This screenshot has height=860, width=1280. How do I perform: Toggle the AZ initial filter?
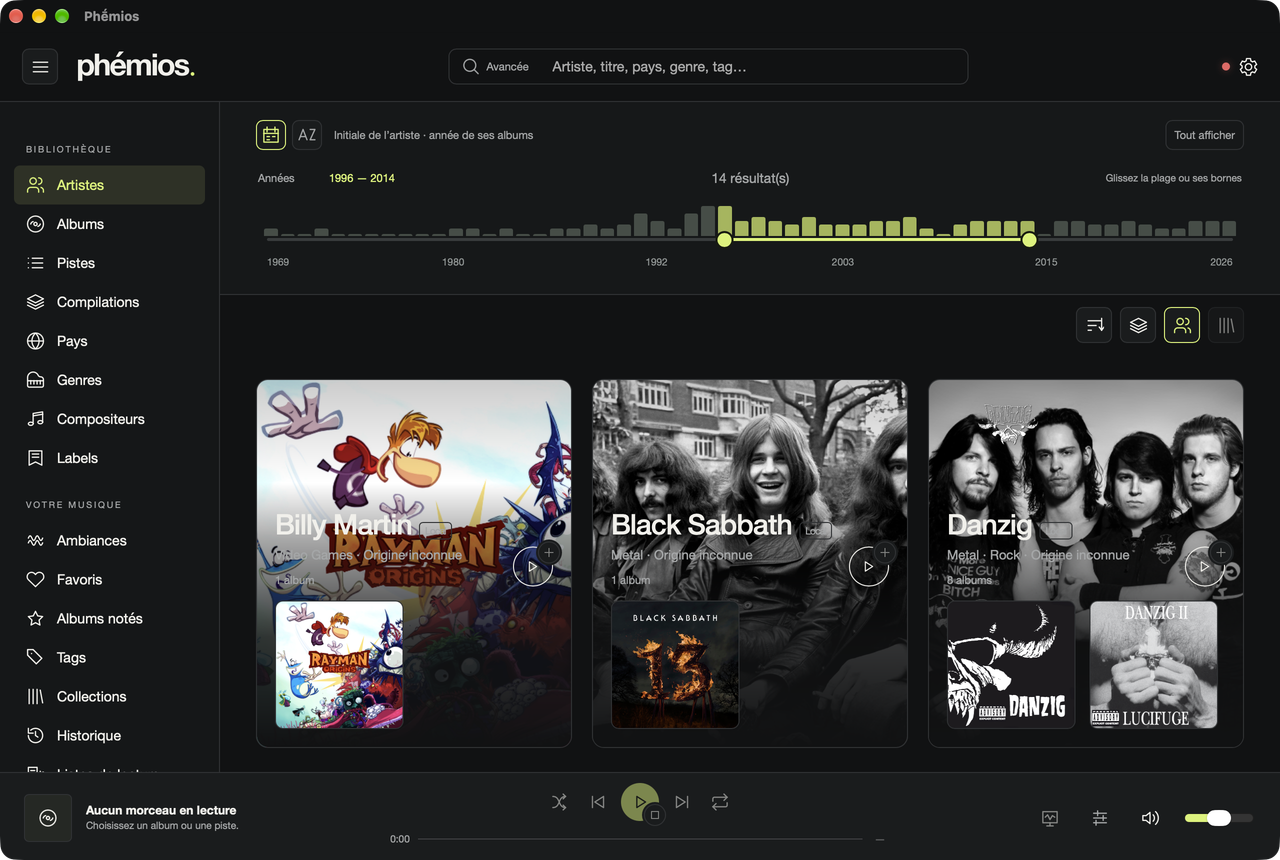307,135
